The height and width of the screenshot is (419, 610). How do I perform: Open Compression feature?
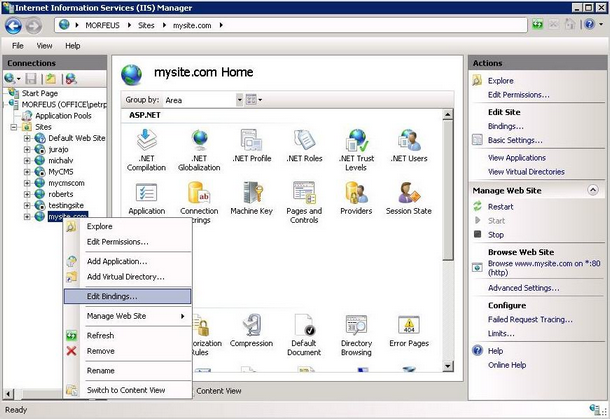click(x=252, y=331)
